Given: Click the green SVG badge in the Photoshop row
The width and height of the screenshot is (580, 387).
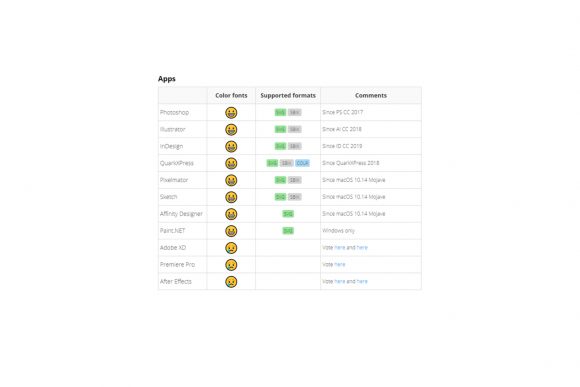Looking at the screenshot, I should click(x=280, y=112).
